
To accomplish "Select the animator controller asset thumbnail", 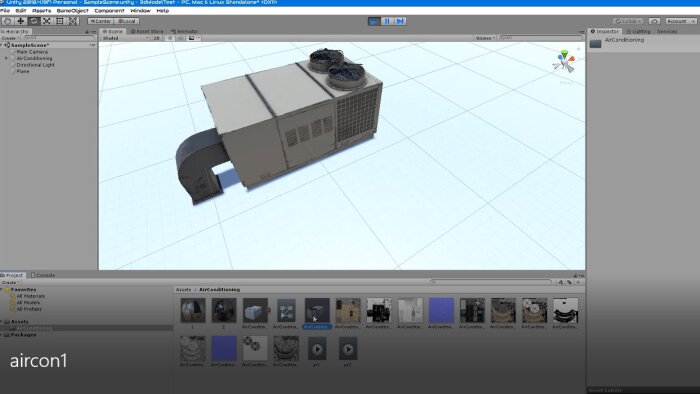I will click(x=286, y=311).
